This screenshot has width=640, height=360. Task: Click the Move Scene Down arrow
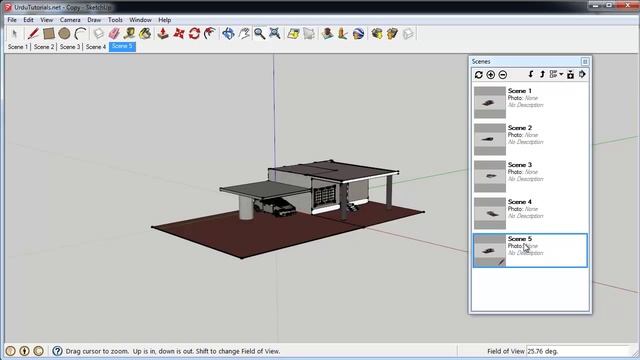pos(531,74)
